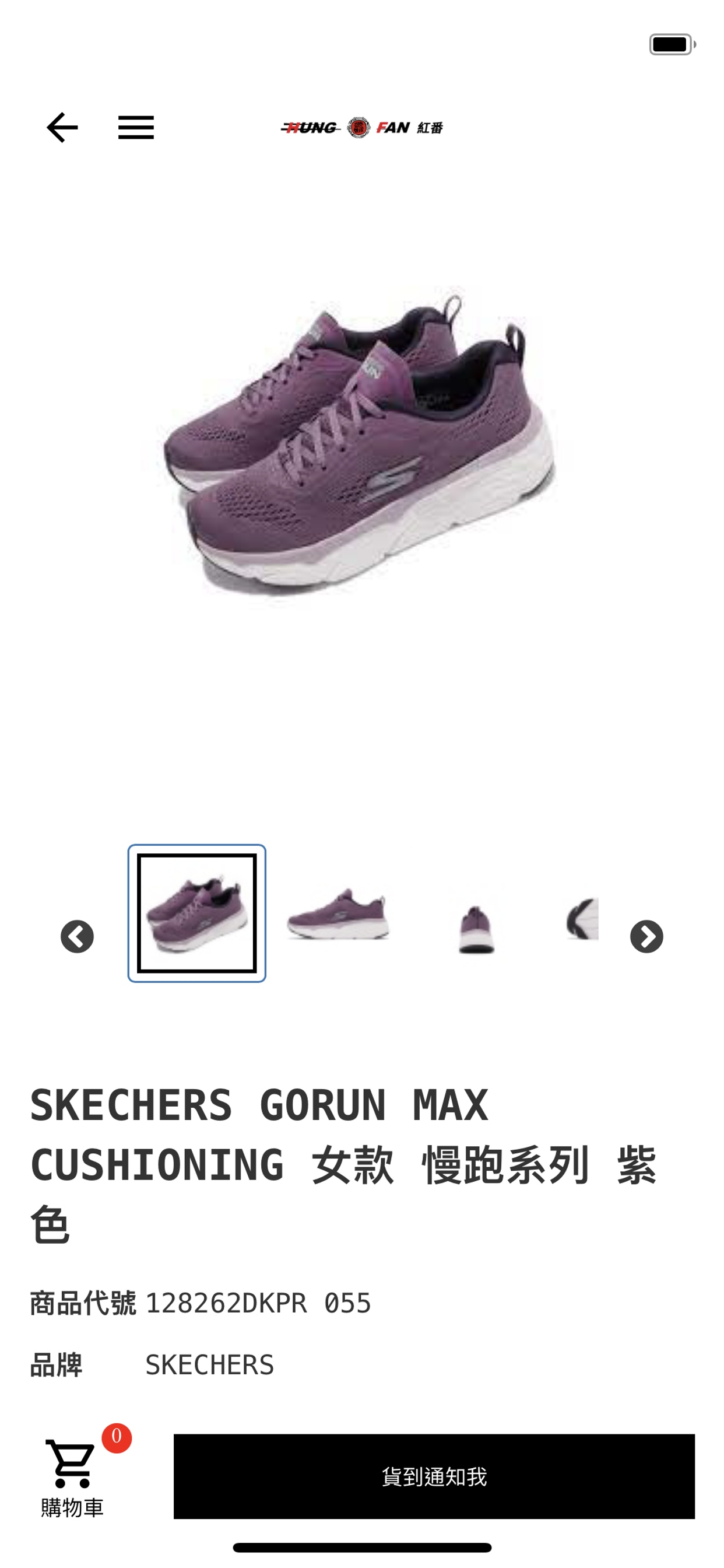Viewport: 724px width, 1568px height.
Task: Tap the SKECHERS brand name link
Action: pyautogui.click(x=209, y=1364)
